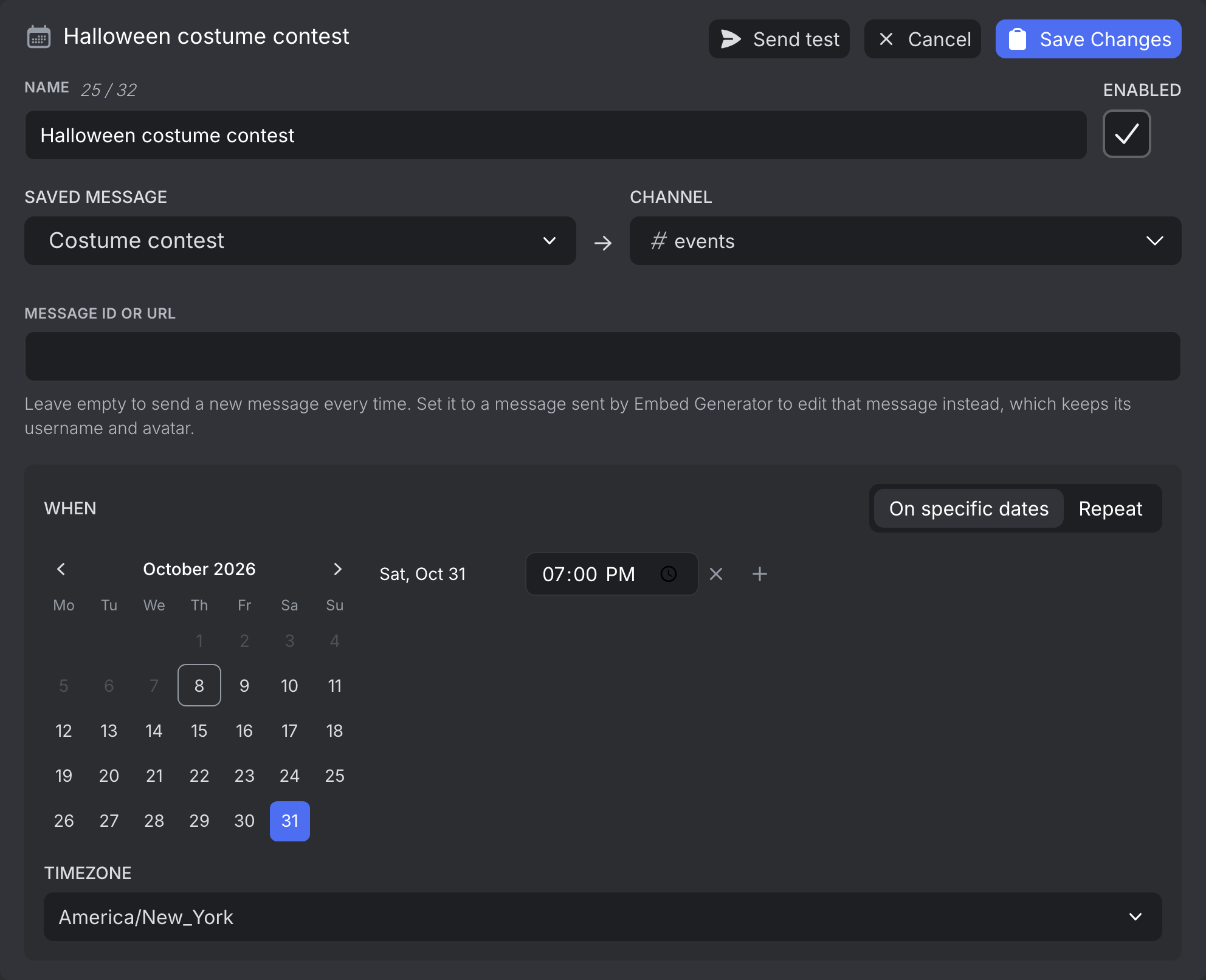Viewport: 1206px width, 980px height.
Task: Open the Channel events dropdown
Action: pyautogui.click(x=906, y=241)
